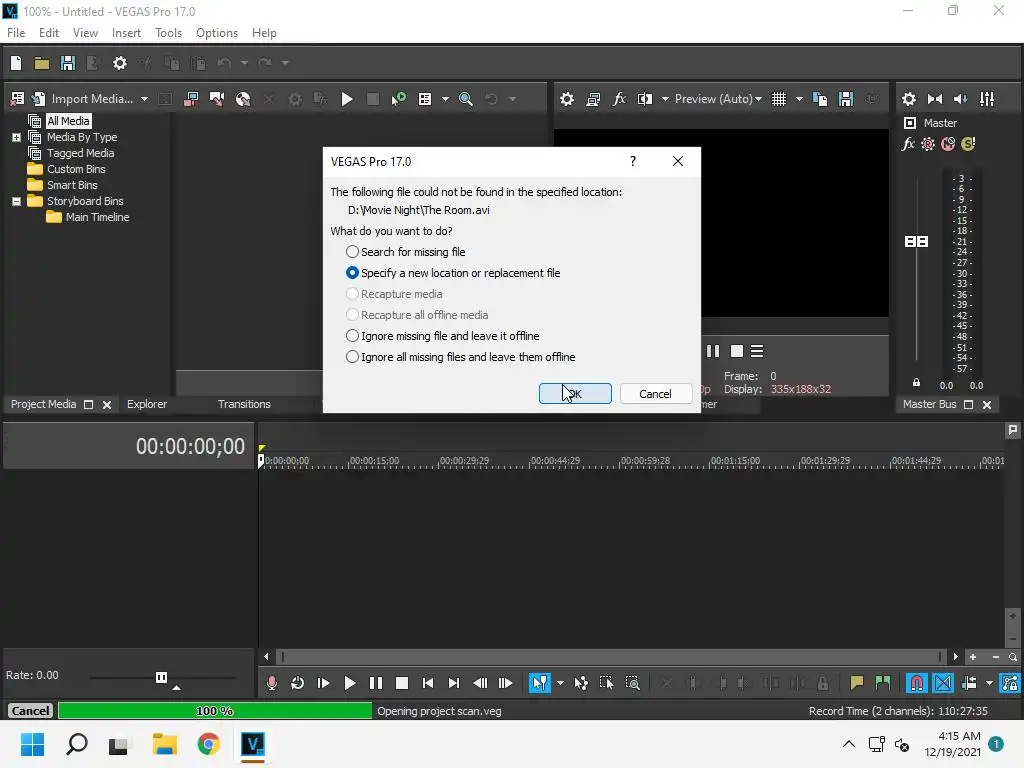The width and height of the screenshot is (1024, 768).
Task: Click OK in the VEGAS dialog
Action: pos(575,393)
